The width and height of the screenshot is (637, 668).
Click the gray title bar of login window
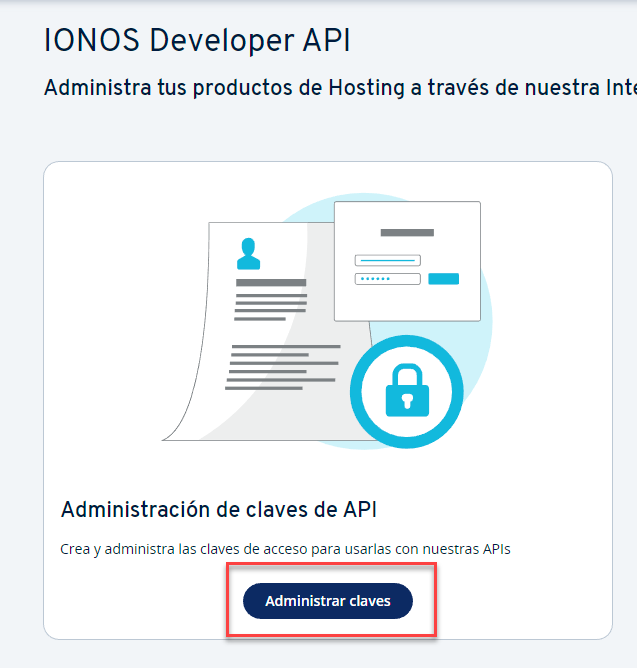[407, 232]
